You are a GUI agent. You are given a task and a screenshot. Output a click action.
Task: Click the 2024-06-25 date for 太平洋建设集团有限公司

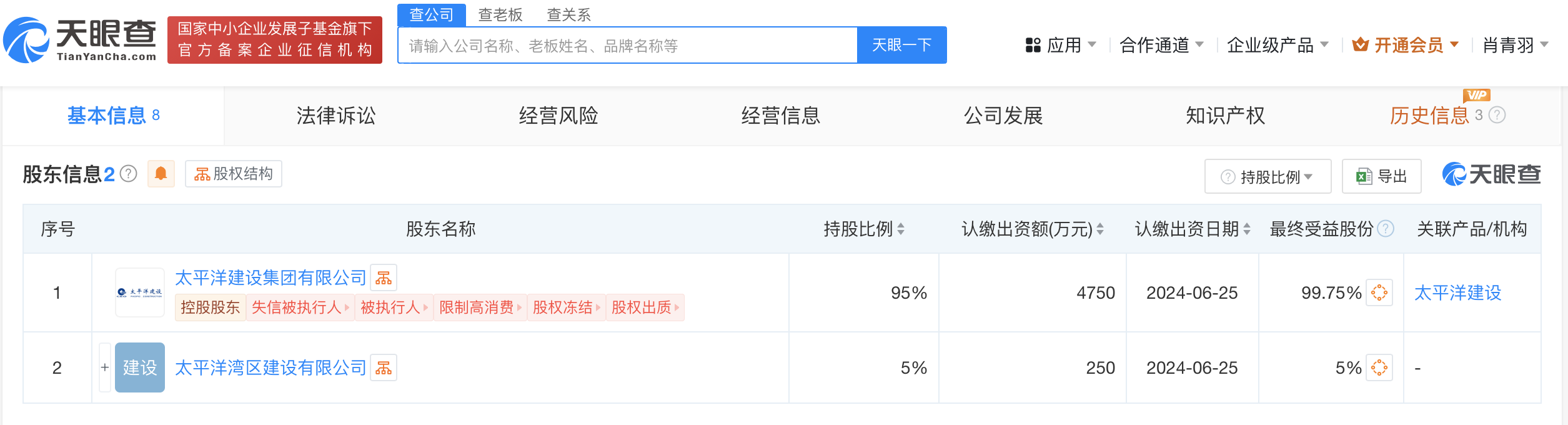click(1192, 292)
